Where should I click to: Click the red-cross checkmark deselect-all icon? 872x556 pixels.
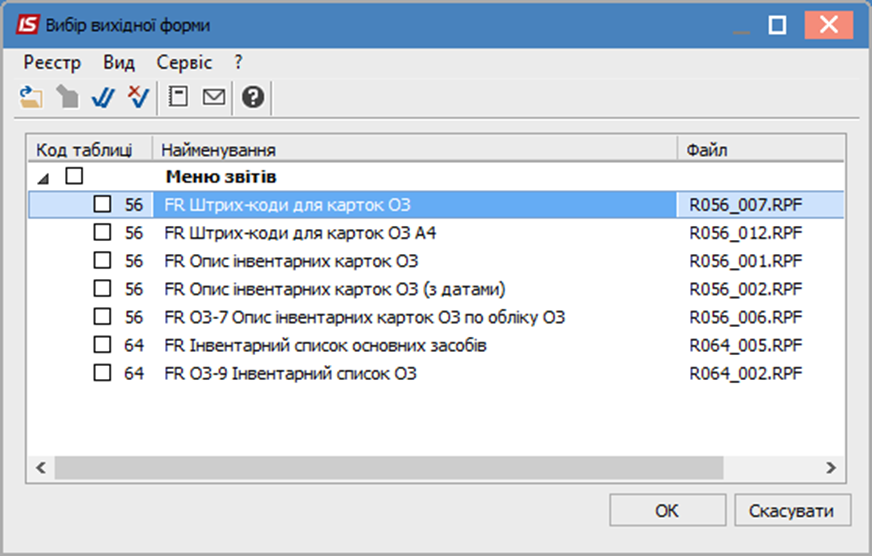pos(138,97)
